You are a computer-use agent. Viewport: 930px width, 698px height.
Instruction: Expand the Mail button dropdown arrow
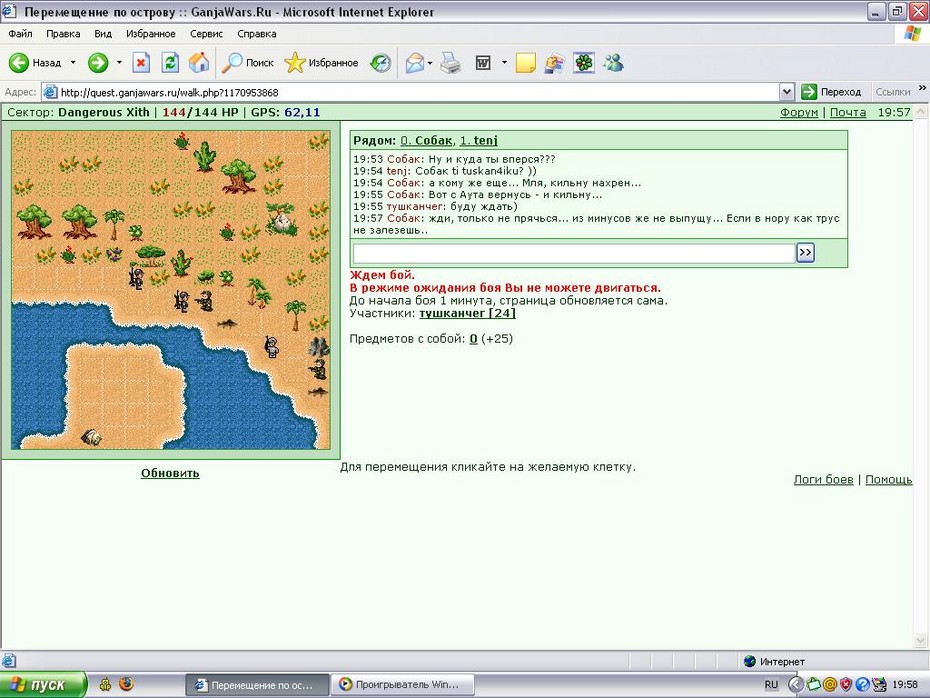tap(430, 62)
